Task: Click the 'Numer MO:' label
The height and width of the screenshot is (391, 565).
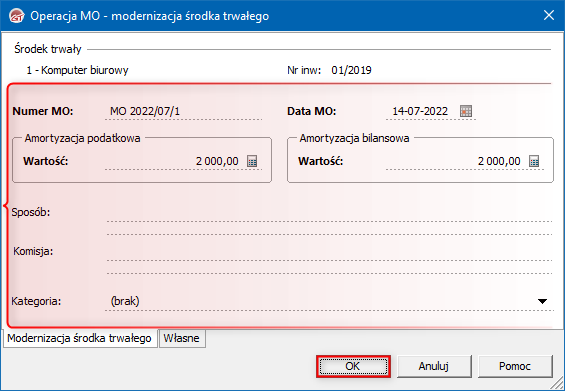Action: click(x=43, y=111)
